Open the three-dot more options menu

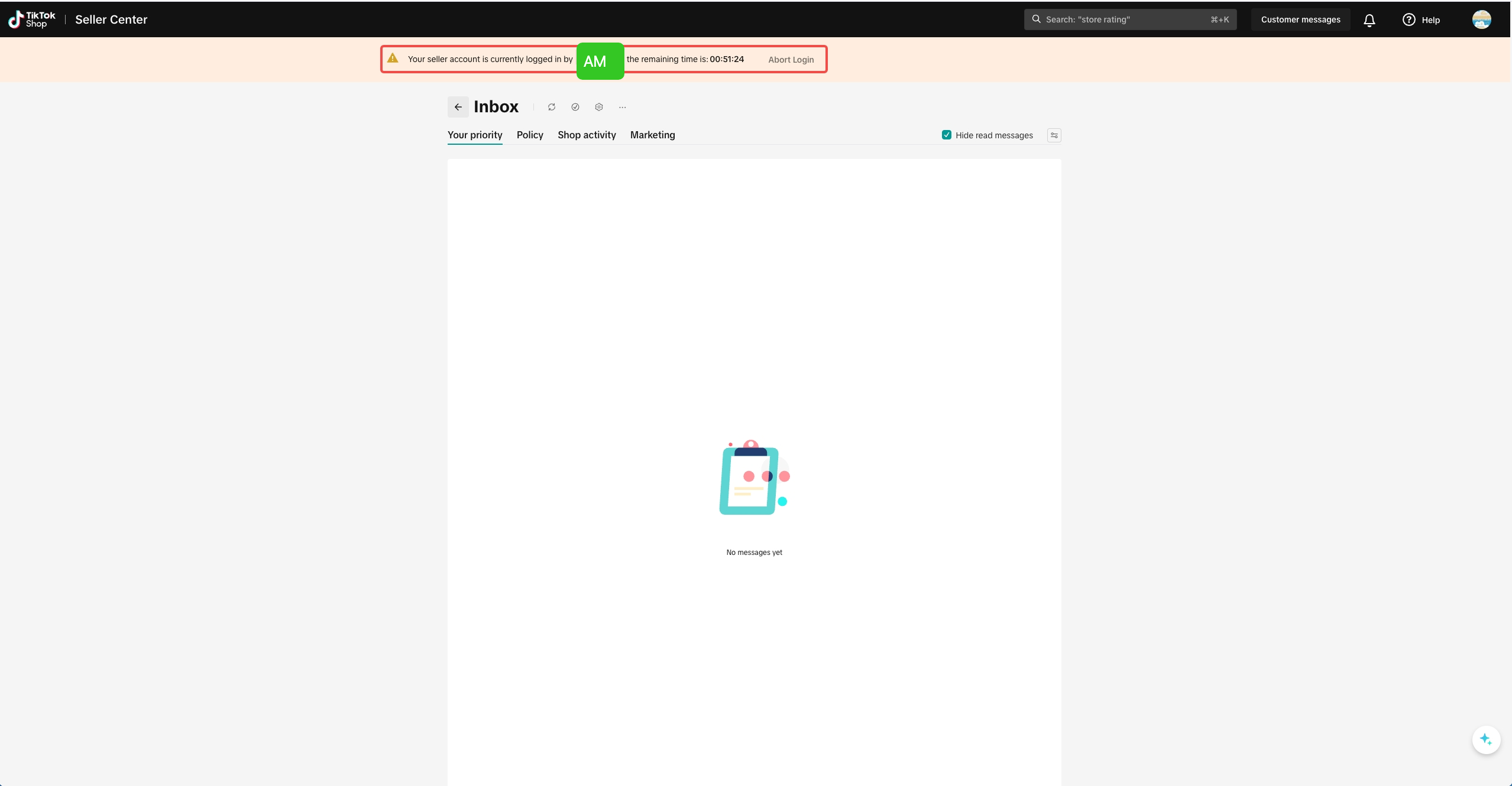coord(622,107)
